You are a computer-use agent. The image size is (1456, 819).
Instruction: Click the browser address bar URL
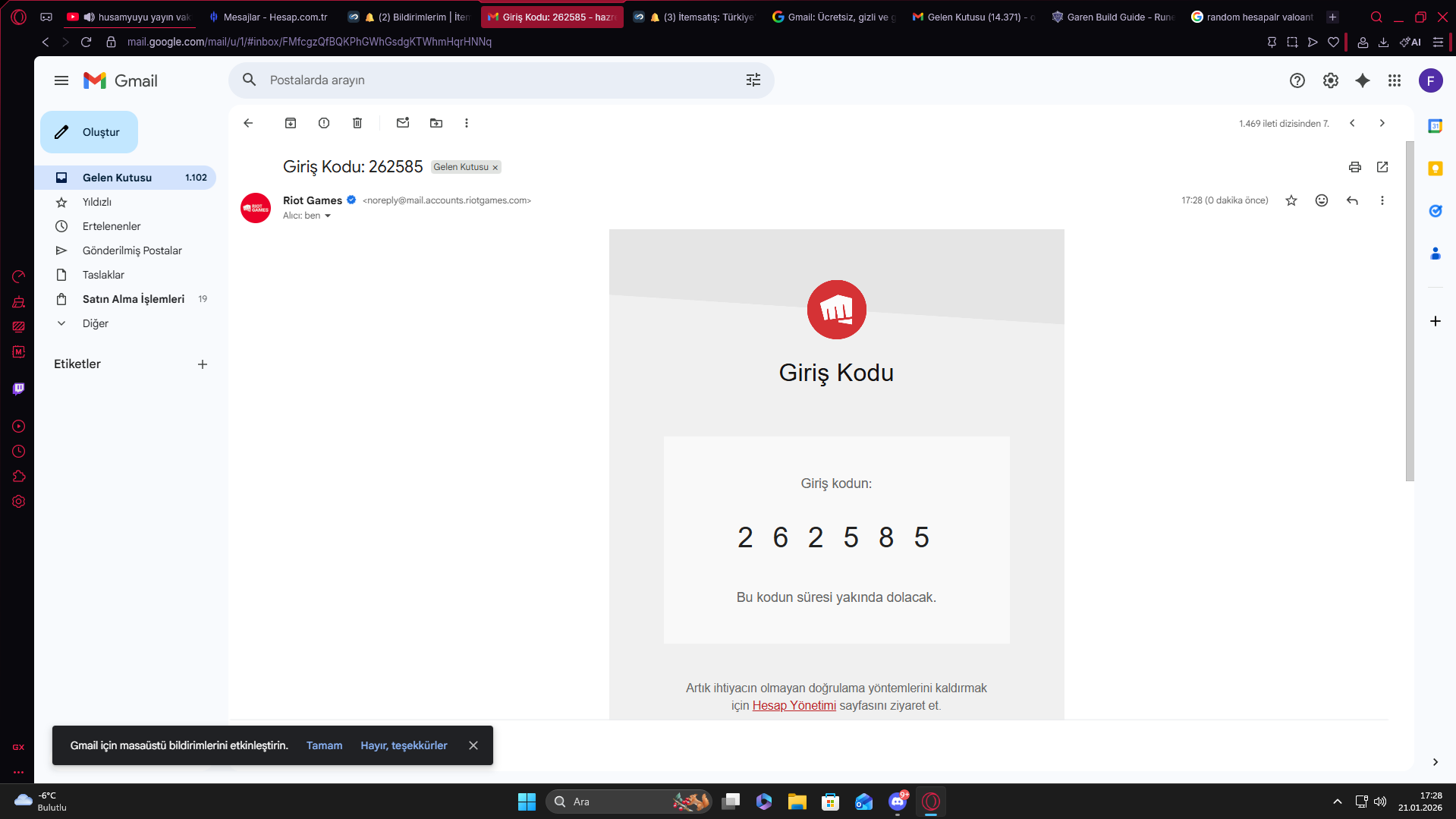[x=310, y=43]
